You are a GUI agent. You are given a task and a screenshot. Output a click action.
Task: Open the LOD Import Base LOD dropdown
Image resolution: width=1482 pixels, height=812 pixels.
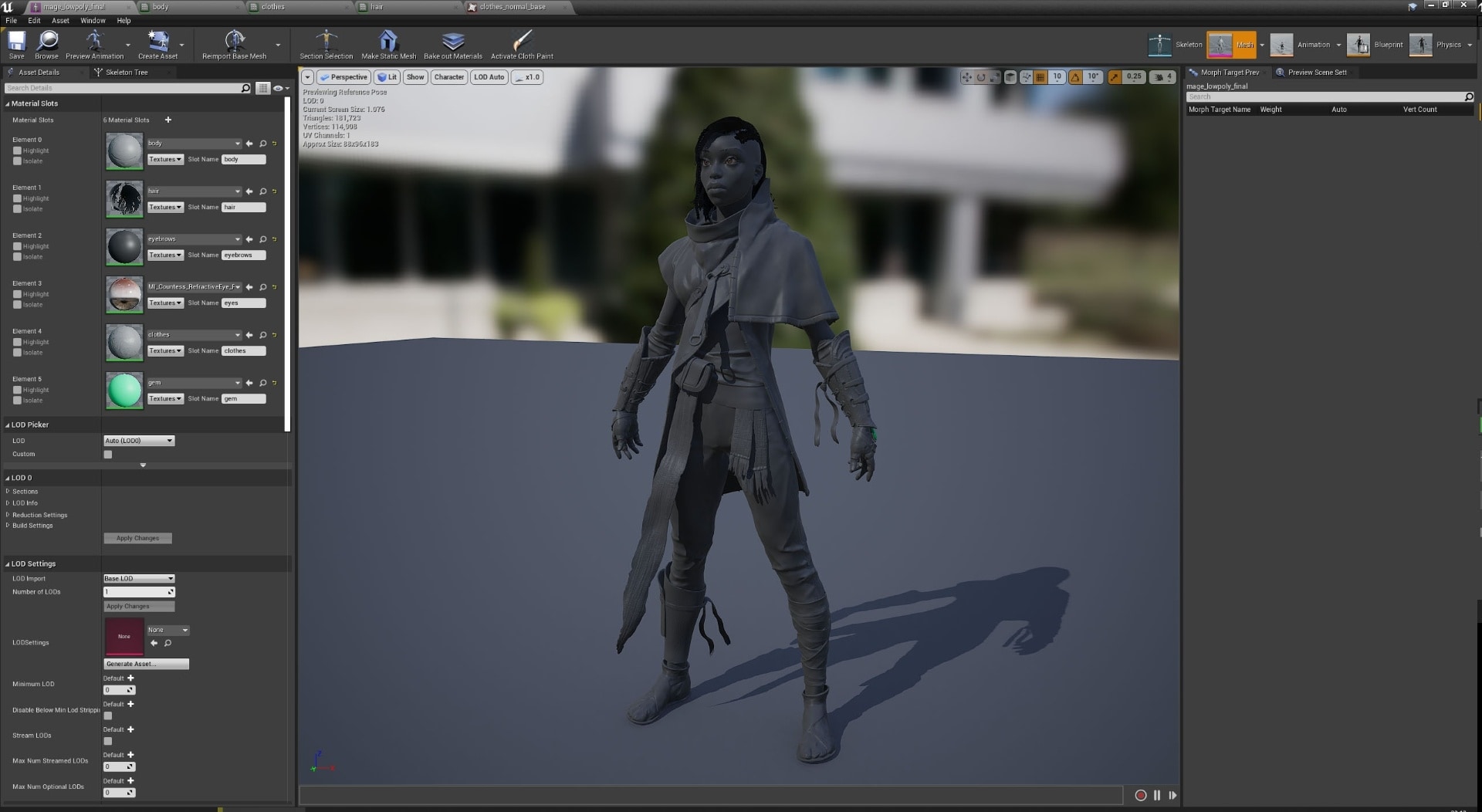(139, 578)
